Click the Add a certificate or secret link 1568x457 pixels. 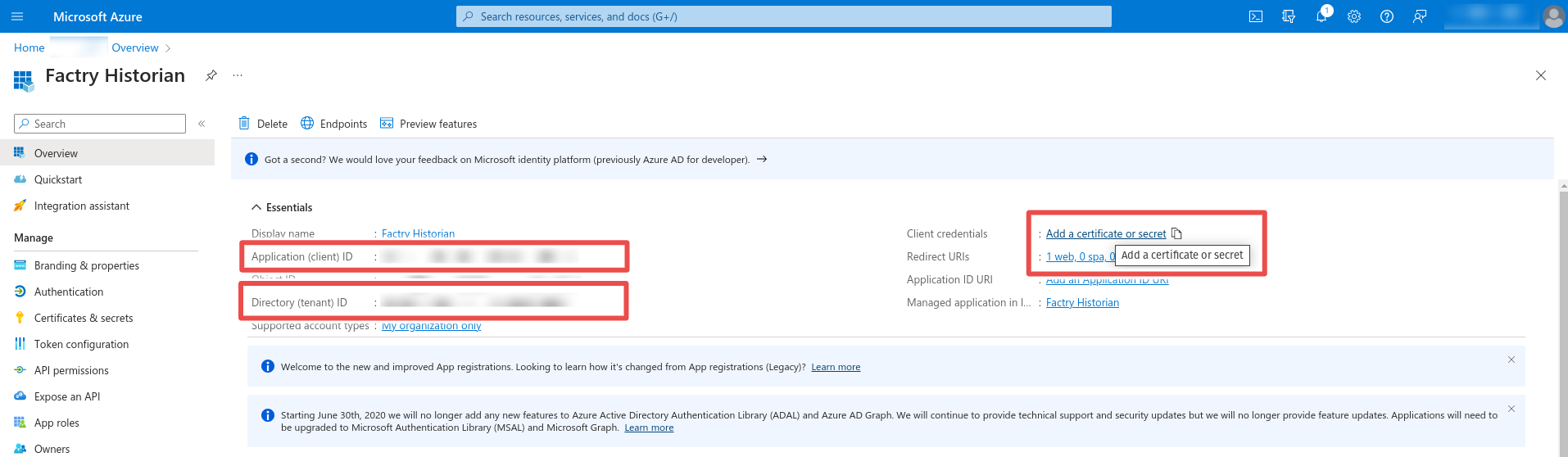(x=1106, y=233)
